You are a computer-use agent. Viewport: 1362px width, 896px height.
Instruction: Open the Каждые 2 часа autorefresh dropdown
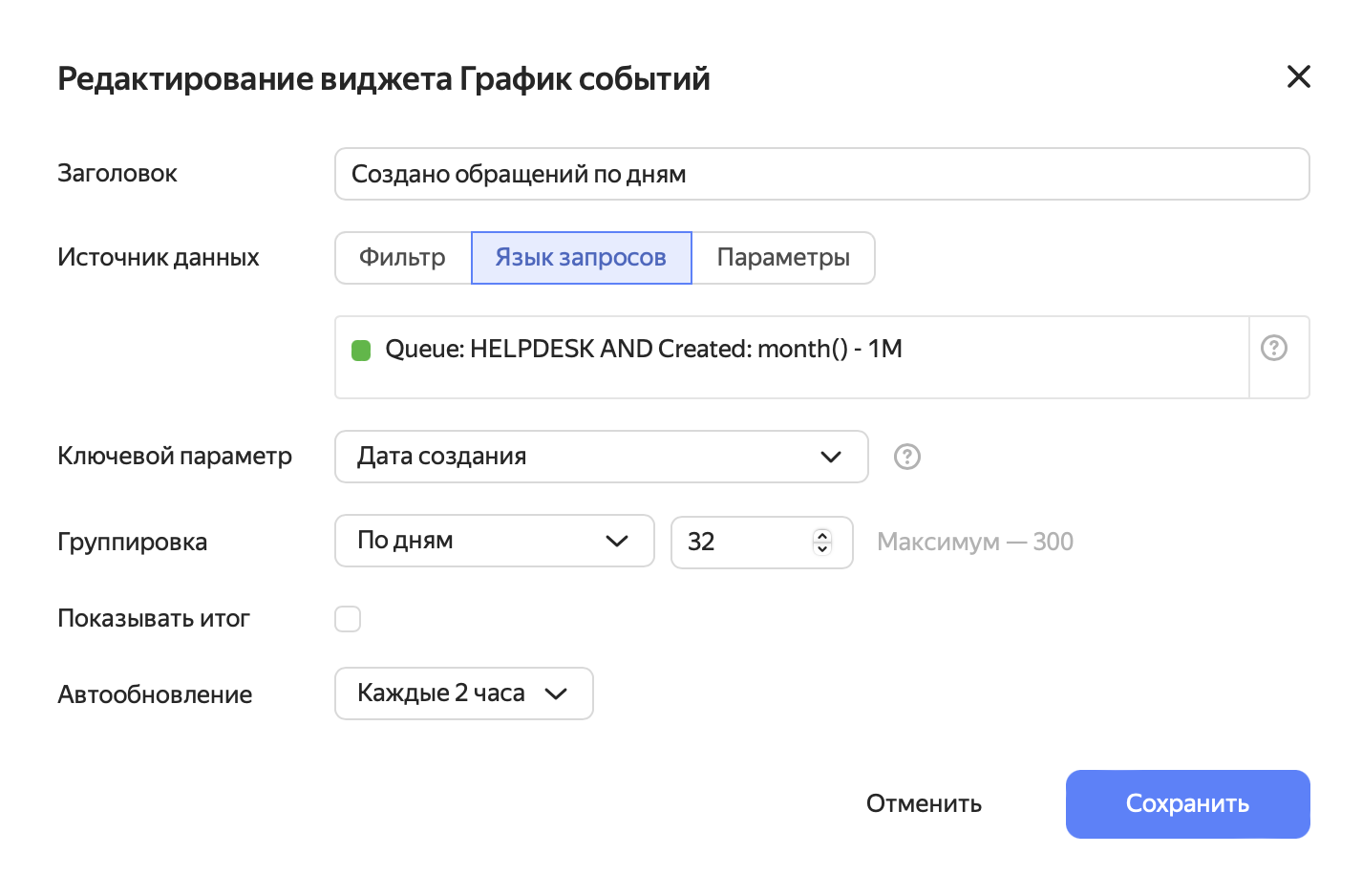coord(463,693)
